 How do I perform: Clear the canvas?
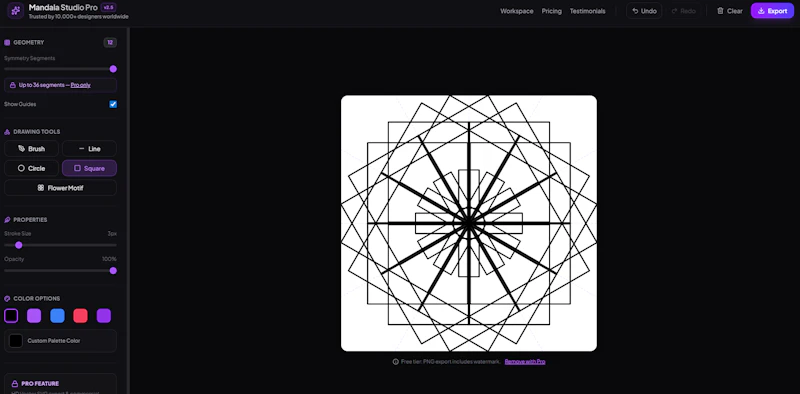click(x=730, y=11)
